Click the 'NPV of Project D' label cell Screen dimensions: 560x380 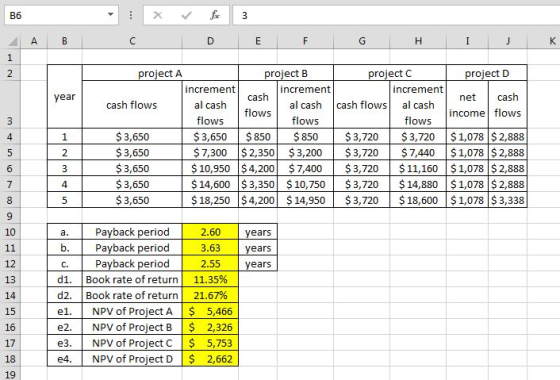(x=132, y=359)
